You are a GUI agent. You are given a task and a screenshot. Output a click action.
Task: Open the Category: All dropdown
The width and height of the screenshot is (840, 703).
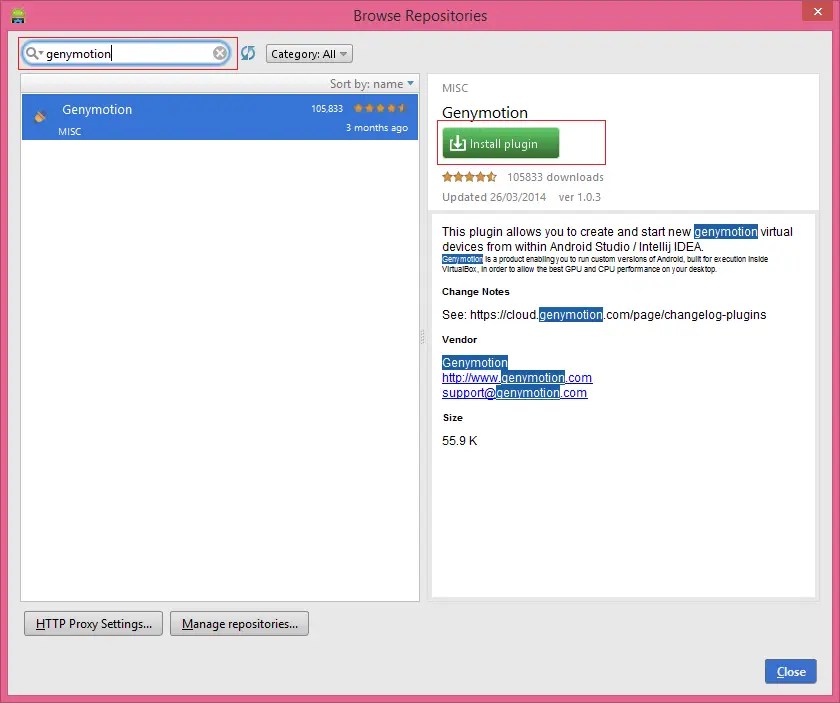[x=309, y=54]
